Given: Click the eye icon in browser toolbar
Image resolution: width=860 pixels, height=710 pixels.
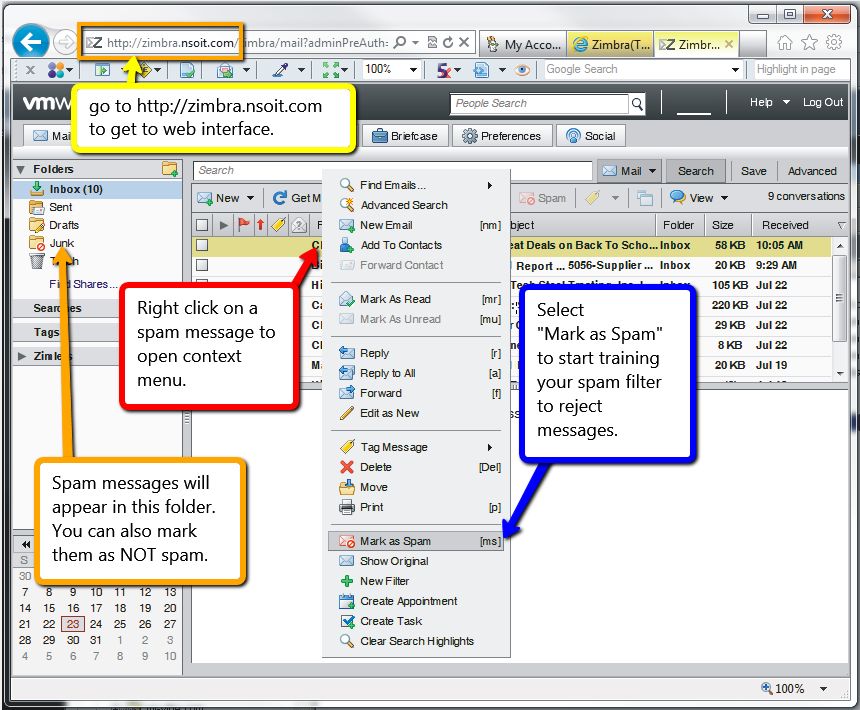Looking at the screenshot, I should click(x=522, y=70).
